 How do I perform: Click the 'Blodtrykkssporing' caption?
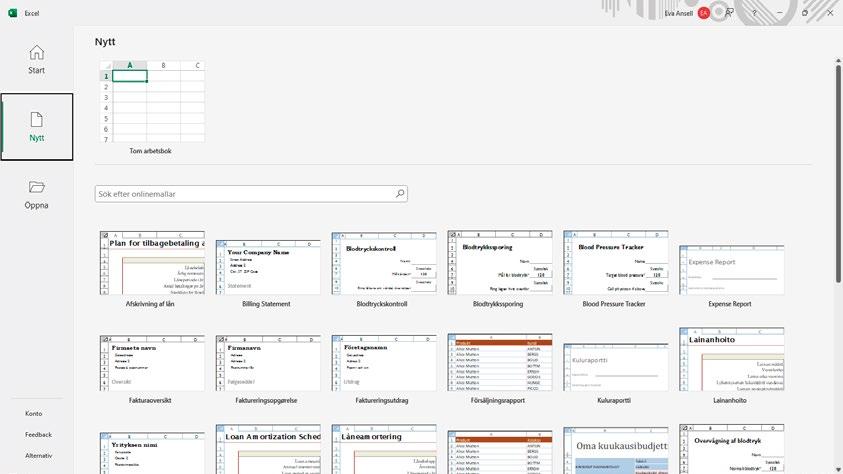498,304
